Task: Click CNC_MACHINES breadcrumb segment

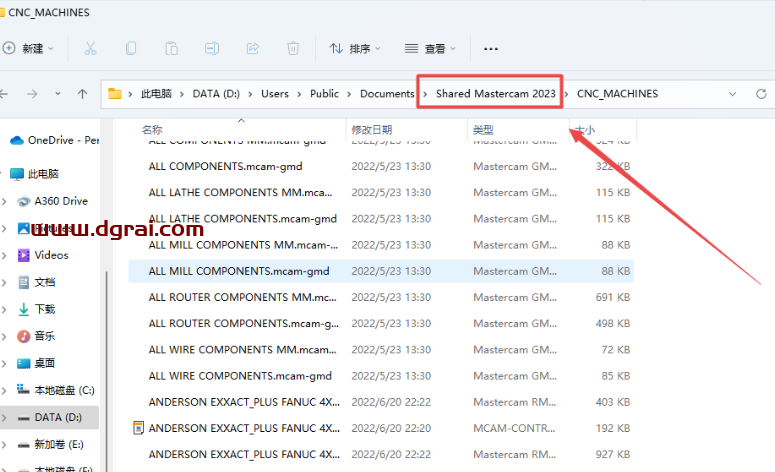Action: [617, 94]
